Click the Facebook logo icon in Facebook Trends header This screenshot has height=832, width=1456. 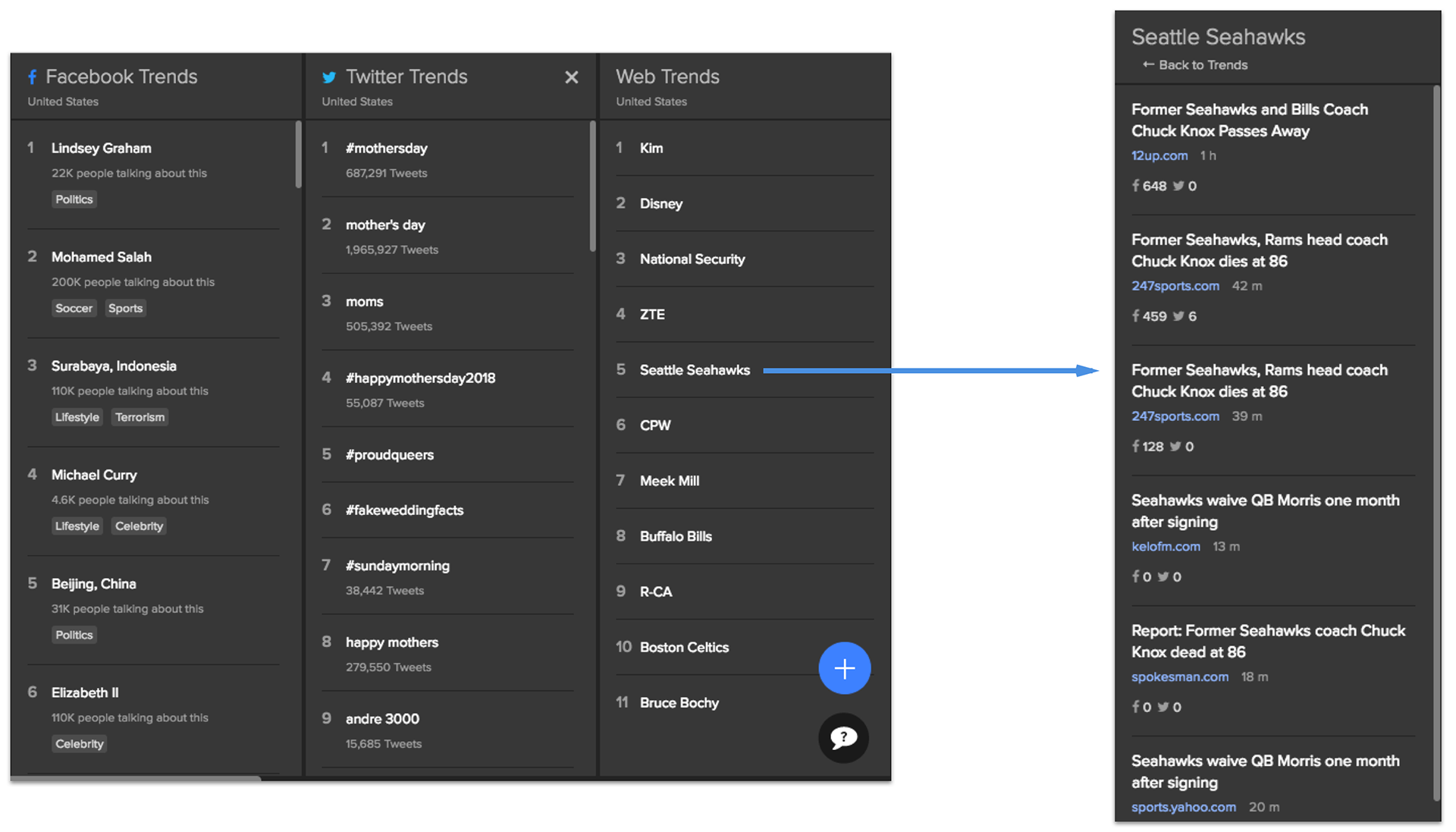[32, 77]
